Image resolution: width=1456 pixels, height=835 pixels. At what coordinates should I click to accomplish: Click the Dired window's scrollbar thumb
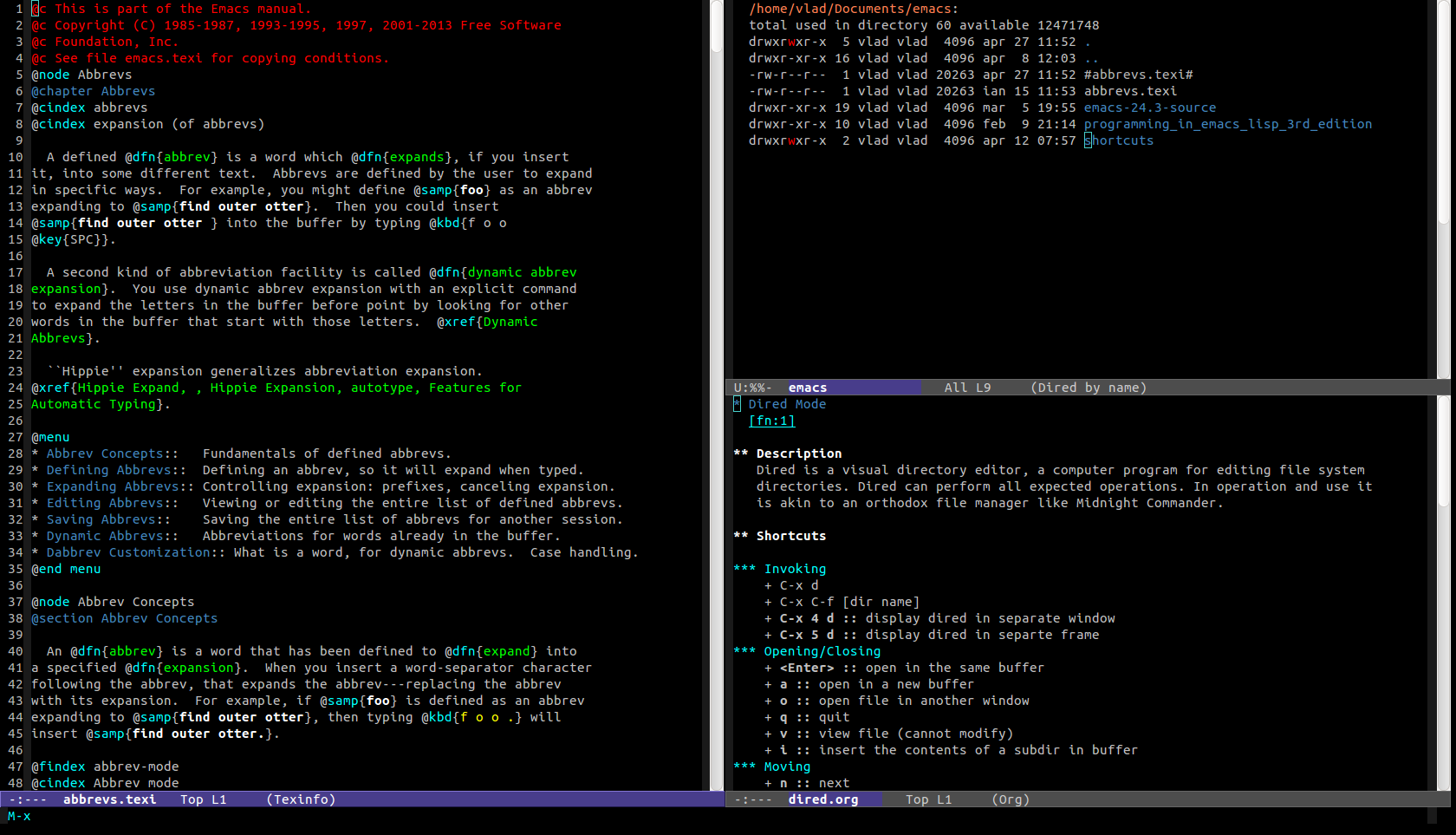[1443, 113]
